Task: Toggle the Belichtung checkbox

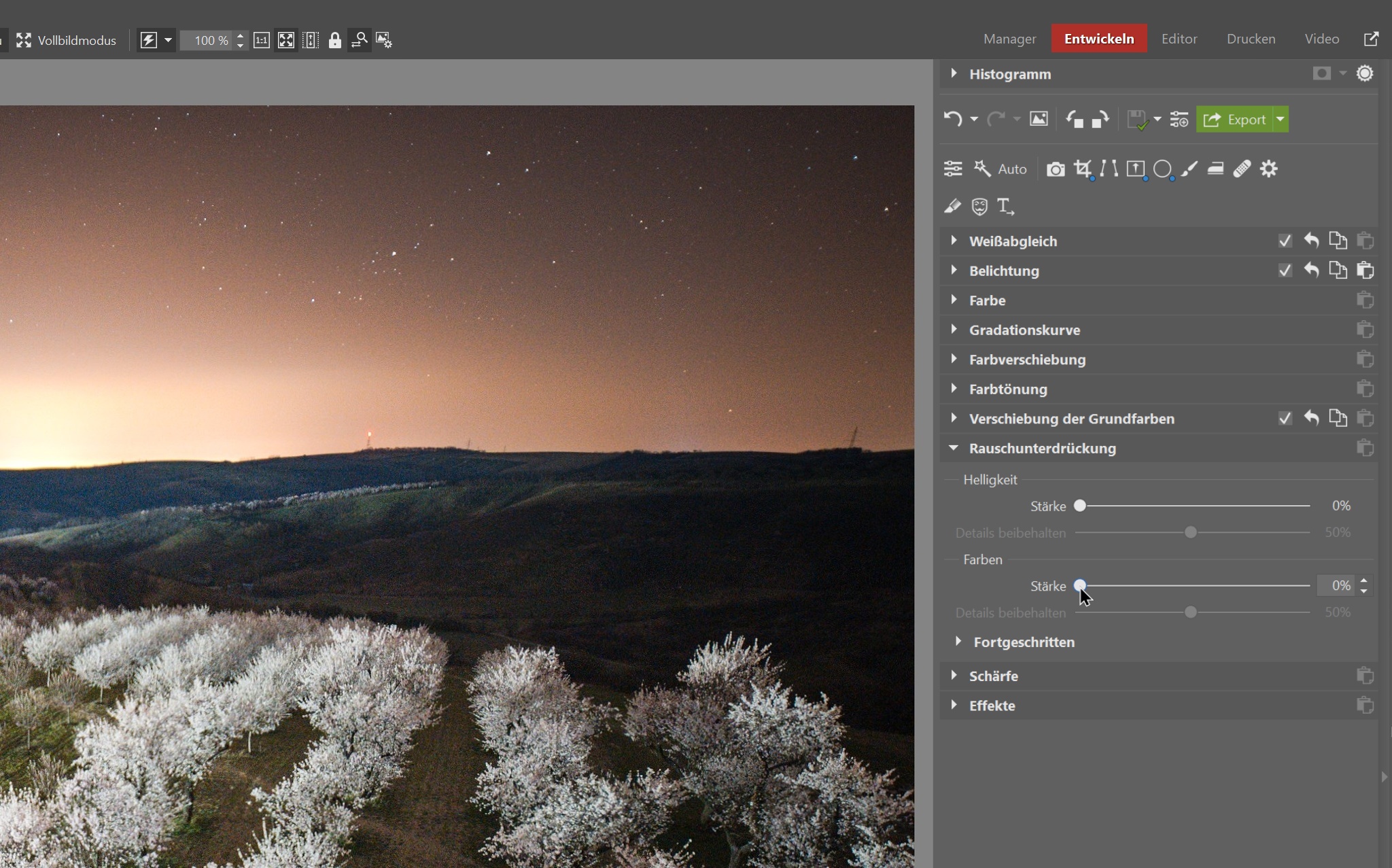Action: pyautogui.click(x=1285, y=271)
